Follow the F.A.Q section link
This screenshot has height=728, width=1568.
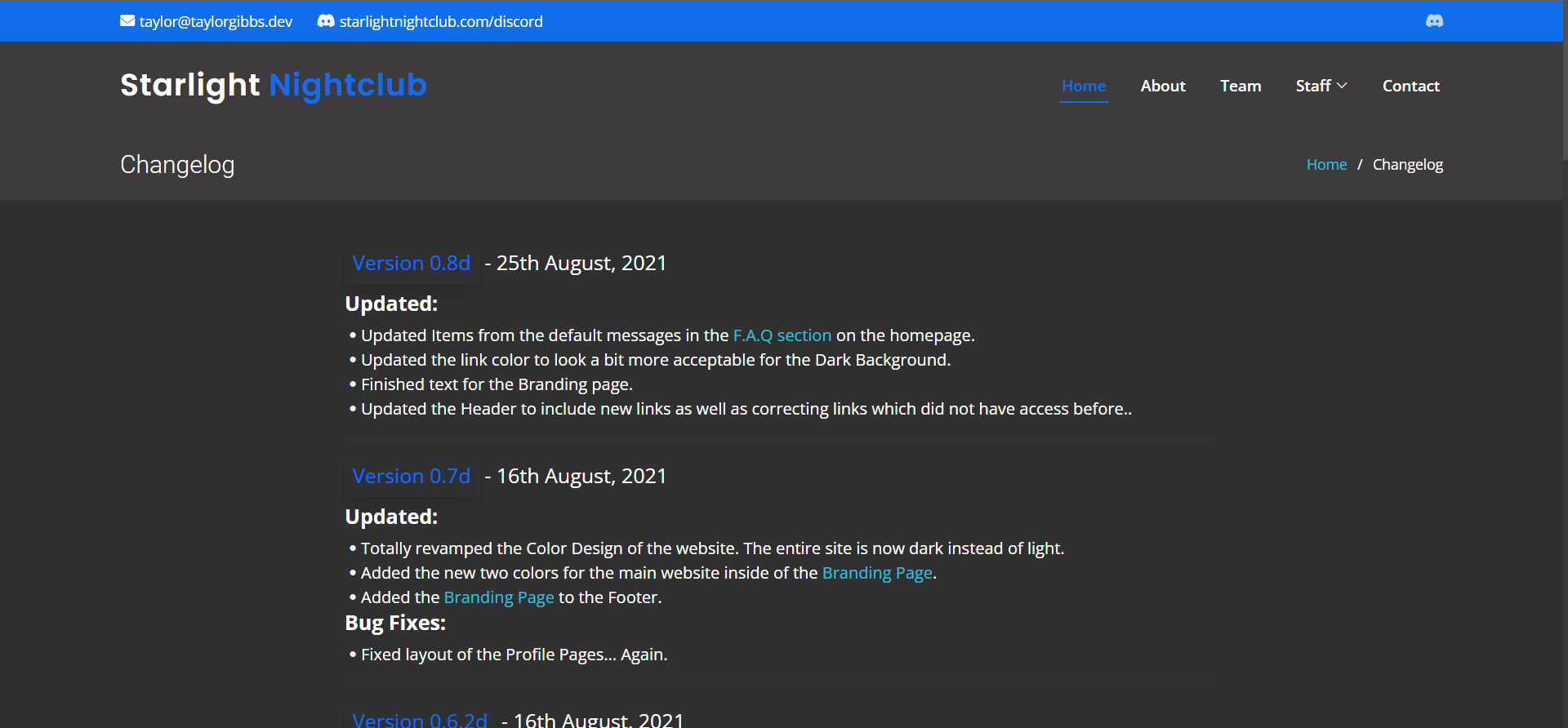pos(782,335)
